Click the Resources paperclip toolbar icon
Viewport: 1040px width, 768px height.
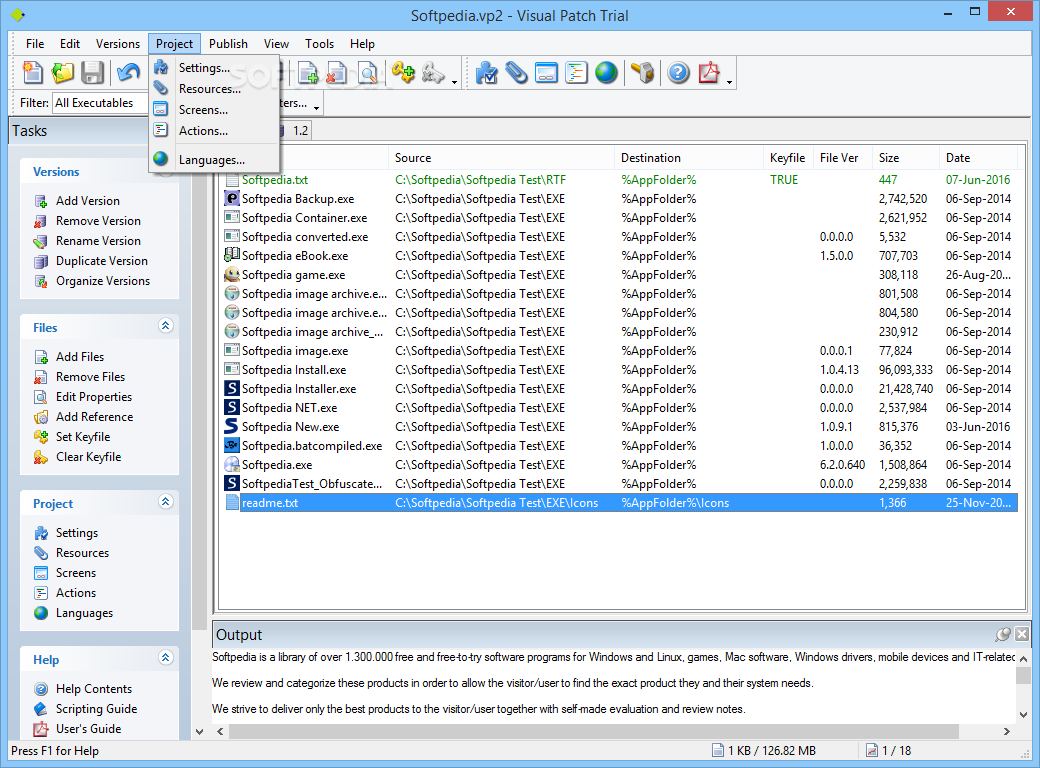pos(516,73)
